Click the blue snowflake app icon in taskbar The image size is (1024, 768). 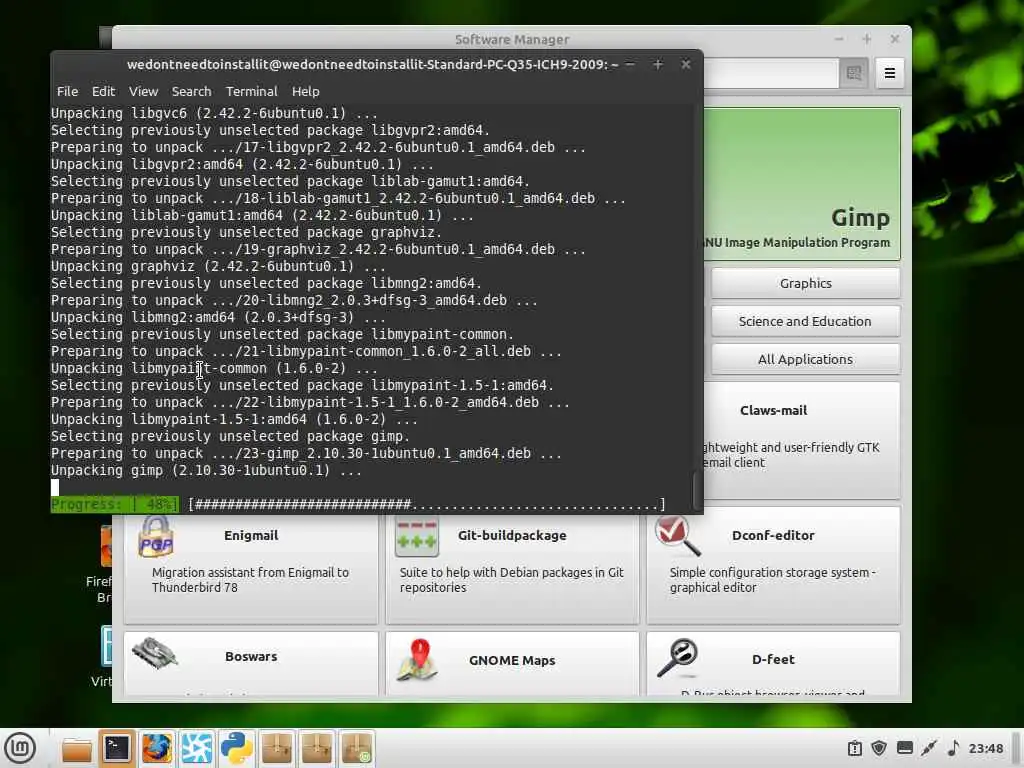(x=197, y=748)
